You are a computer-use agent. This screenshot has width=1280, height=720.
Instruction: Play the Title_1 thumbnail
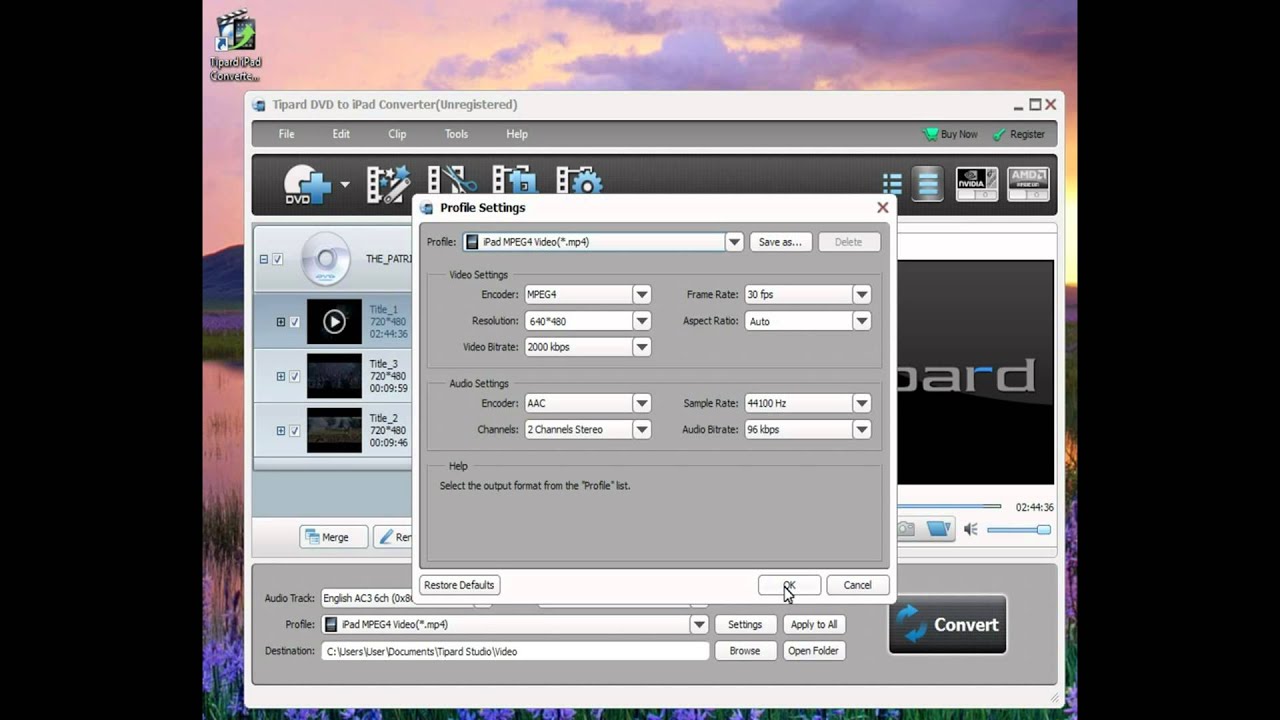point(334,322)
